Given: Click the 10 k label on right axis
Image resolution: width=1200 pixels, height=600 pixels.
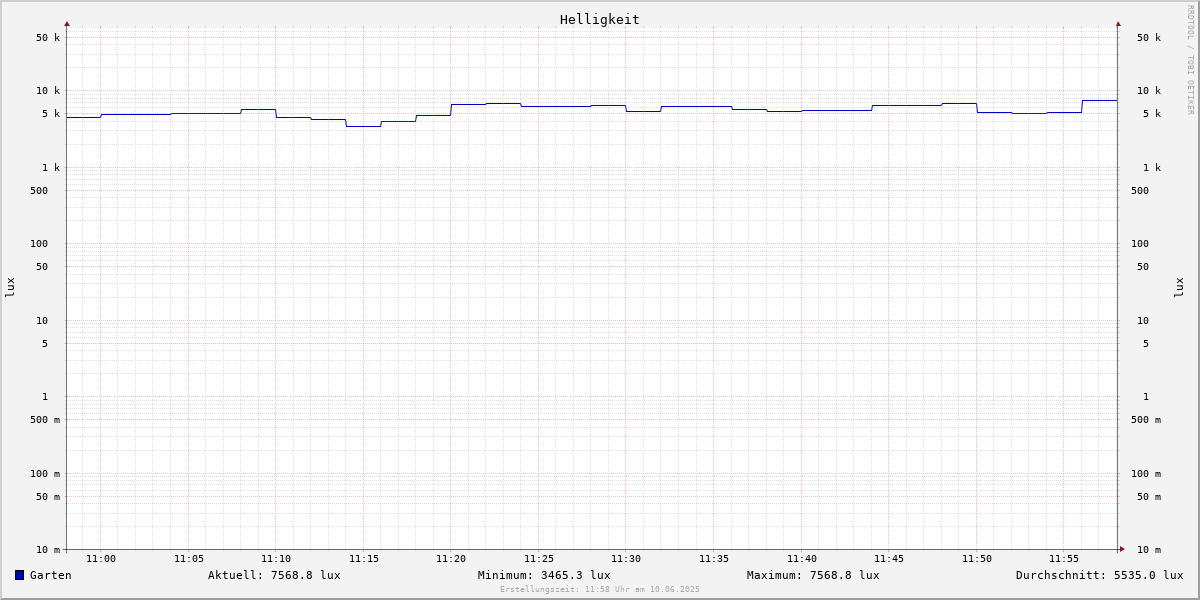Looking at the screenshot, I should pyautogui.click(x=1149, y=91).
